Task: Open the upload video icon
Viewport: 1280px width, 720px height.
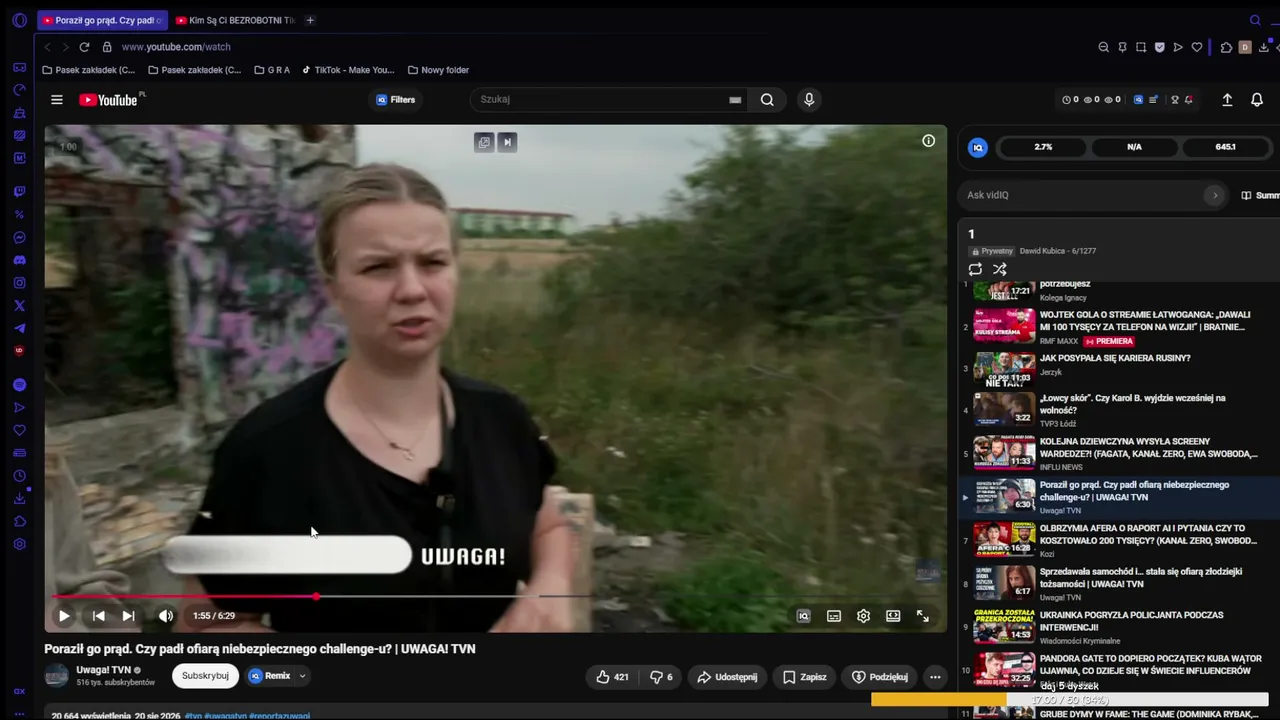Action: tap(1227, 100)
